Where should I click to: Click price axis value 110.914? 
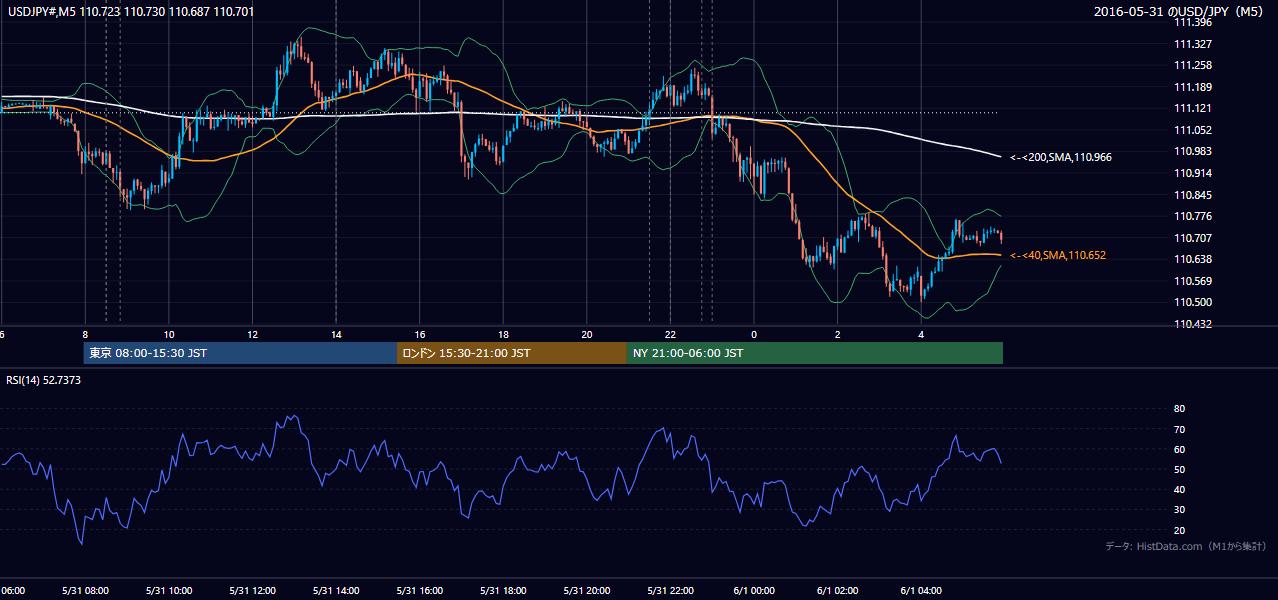click(x=1191, y=173)
